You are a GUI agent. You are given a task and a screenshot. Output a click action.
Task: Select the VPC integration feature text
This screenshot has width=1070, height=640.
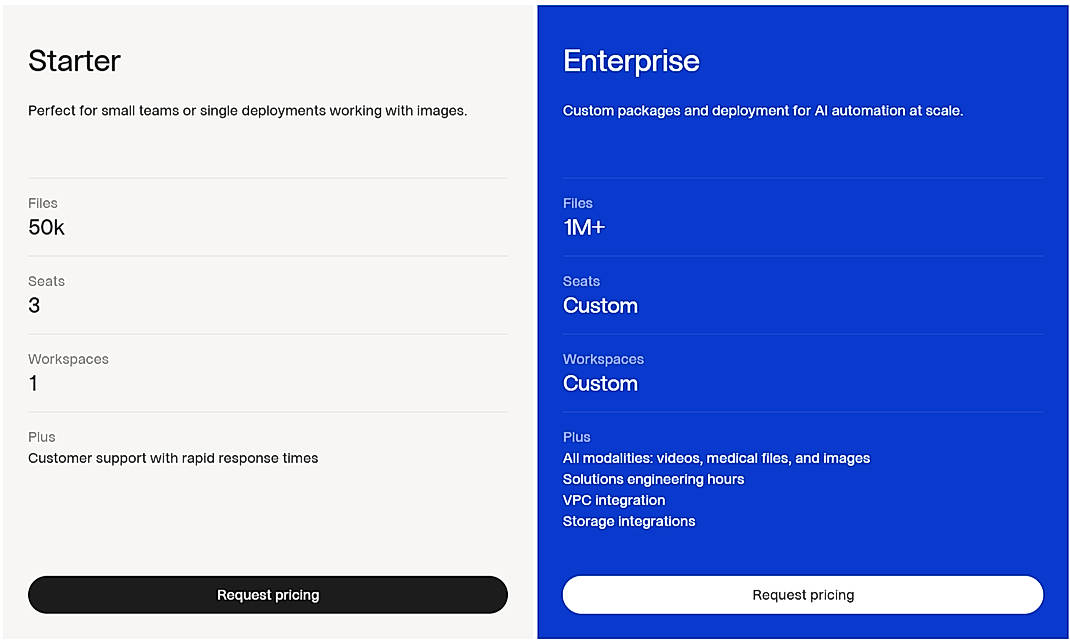pos(614,500)
